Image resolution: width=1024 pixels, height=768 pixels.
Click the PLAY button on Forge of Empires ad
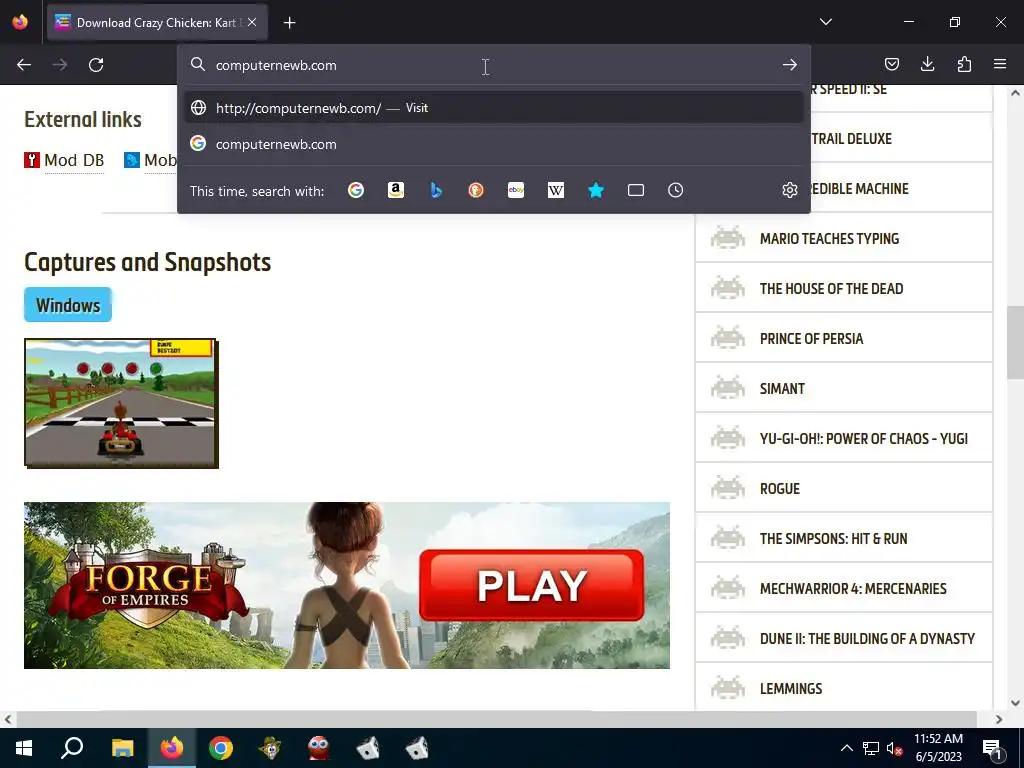[x=531, y=585]
